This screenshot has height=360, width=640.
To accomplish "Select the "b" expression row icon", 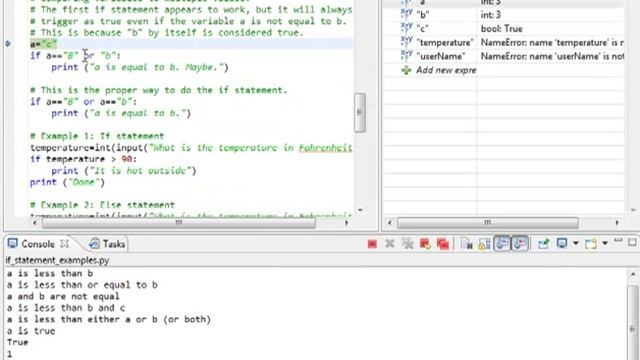I will point(407,14).
